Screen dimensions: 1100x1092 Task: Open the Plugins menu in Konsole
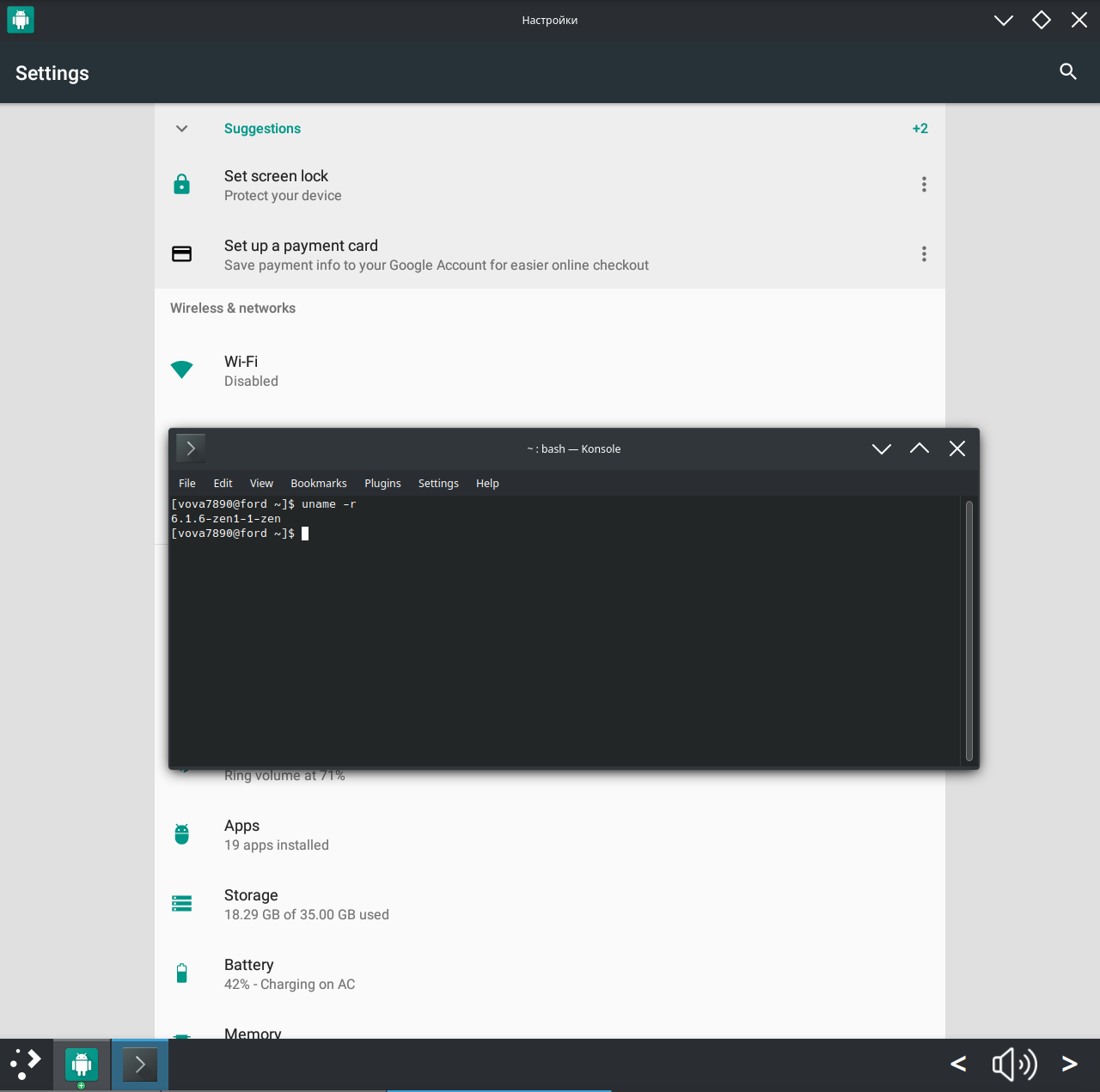click(x=382, y=483)
